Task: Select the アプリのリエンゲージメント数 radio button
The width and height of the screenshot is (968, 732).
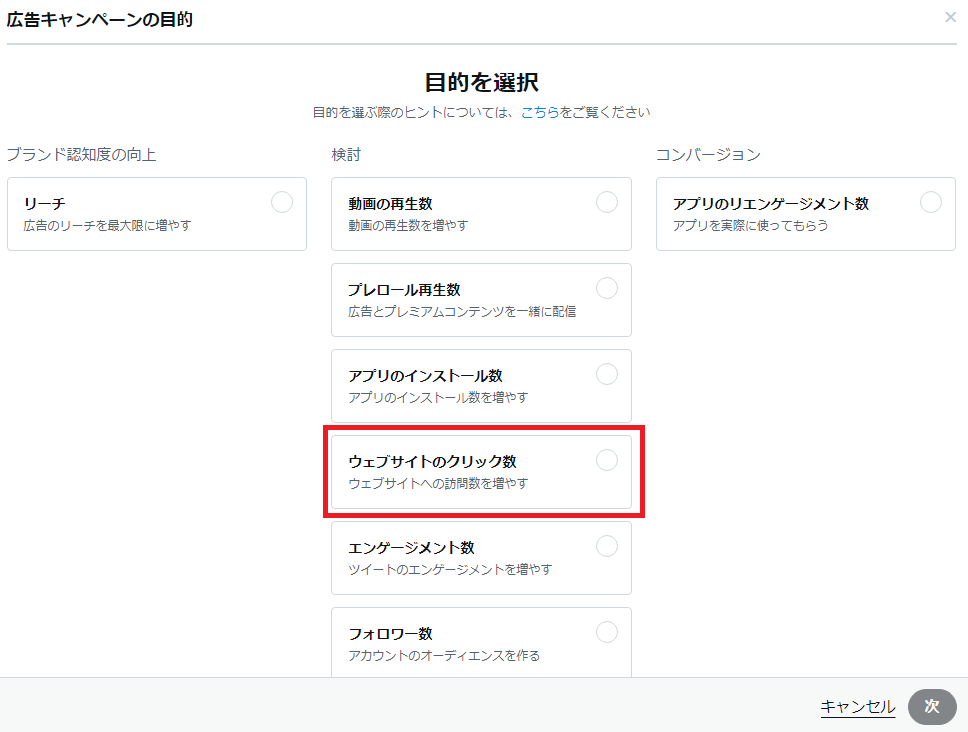Action: pyautogui.click(x=930, y=201)
